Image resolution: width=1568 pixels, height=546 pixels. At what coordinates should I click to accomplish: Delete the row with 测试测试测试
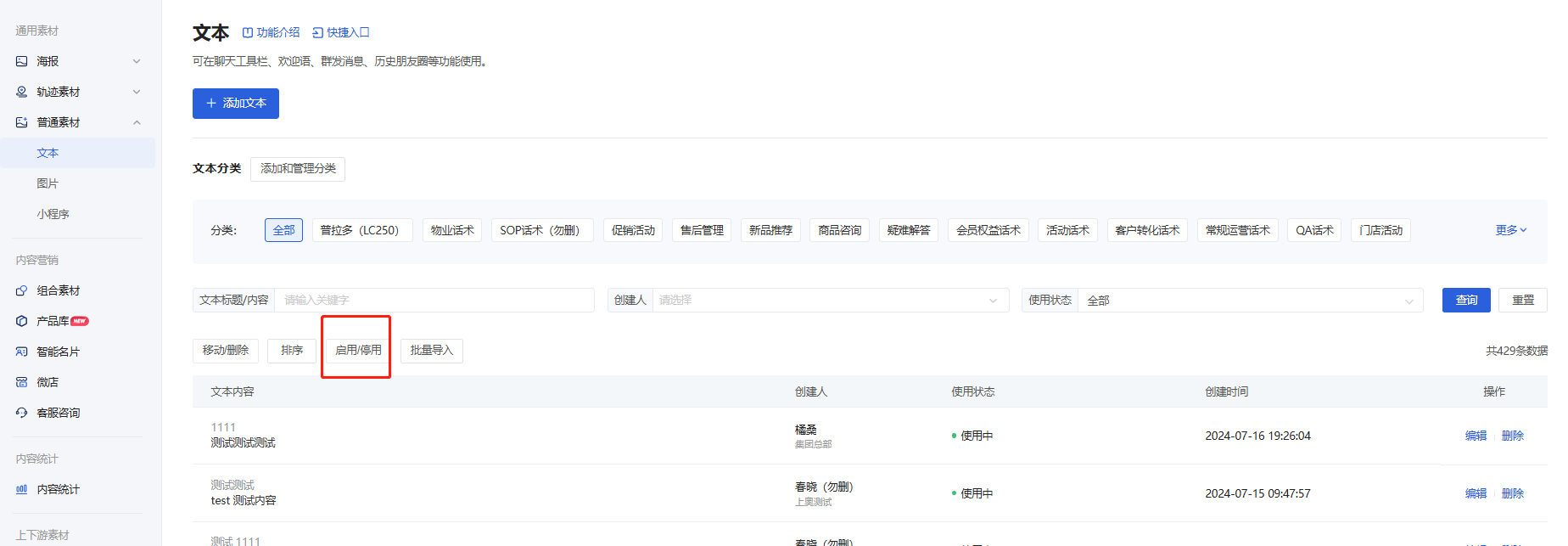click(1513, 436)
